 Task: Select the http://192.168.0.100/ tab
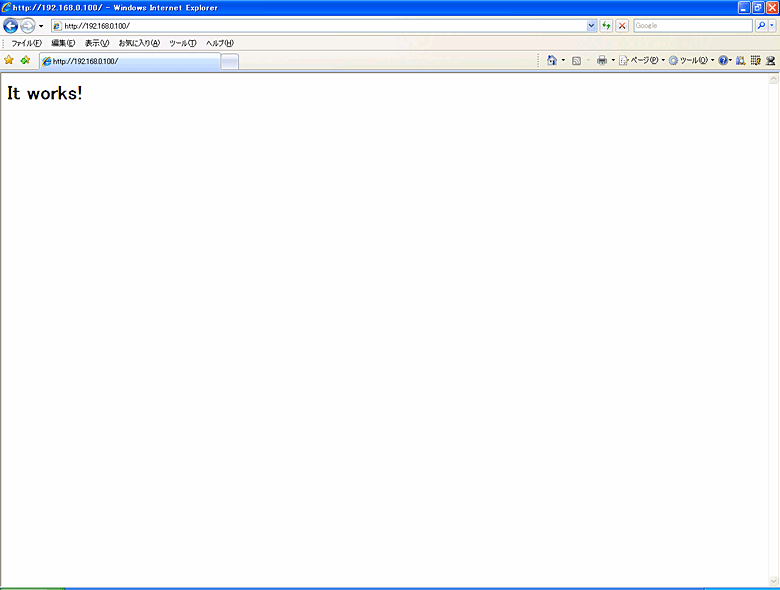click(128, 62)
